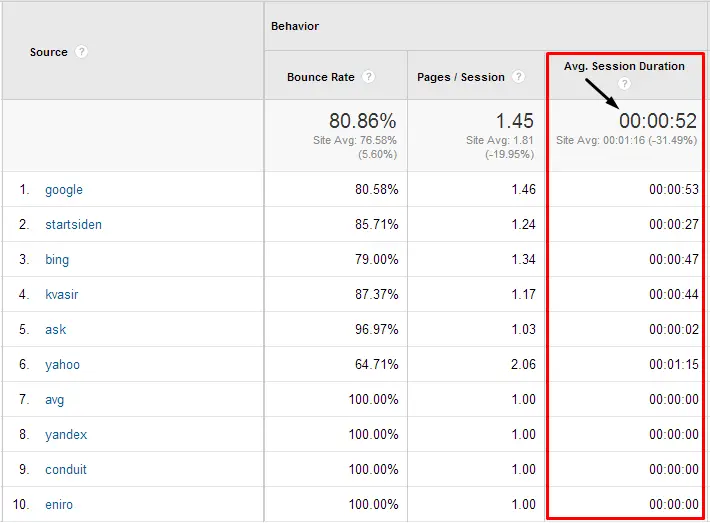Open help icon next to Source

pyautogui.click(x=81, y=52)
